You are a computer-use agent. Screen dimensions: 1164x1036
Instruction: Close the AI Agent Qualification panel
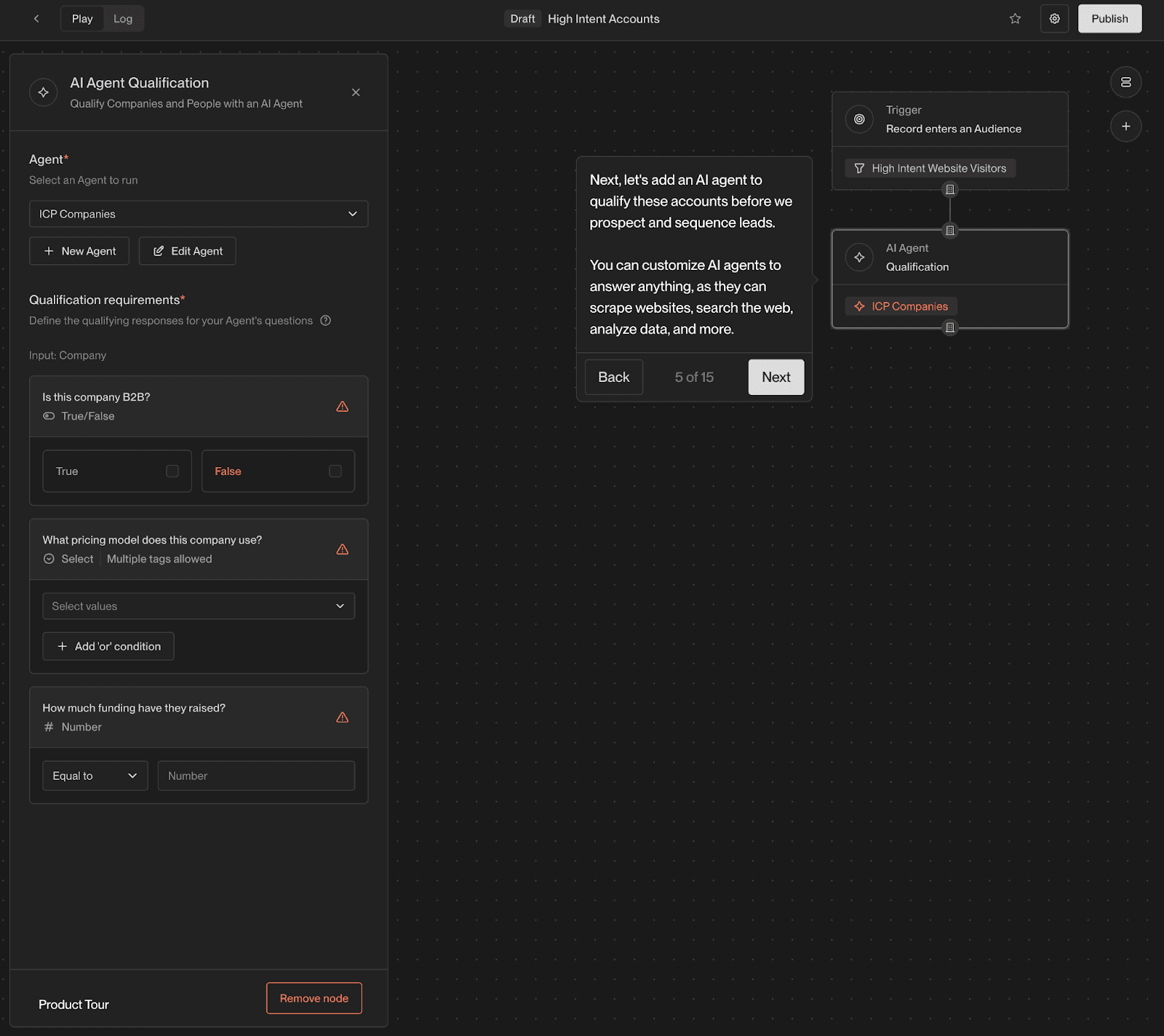pyautogui.click(x=356, y=92)
